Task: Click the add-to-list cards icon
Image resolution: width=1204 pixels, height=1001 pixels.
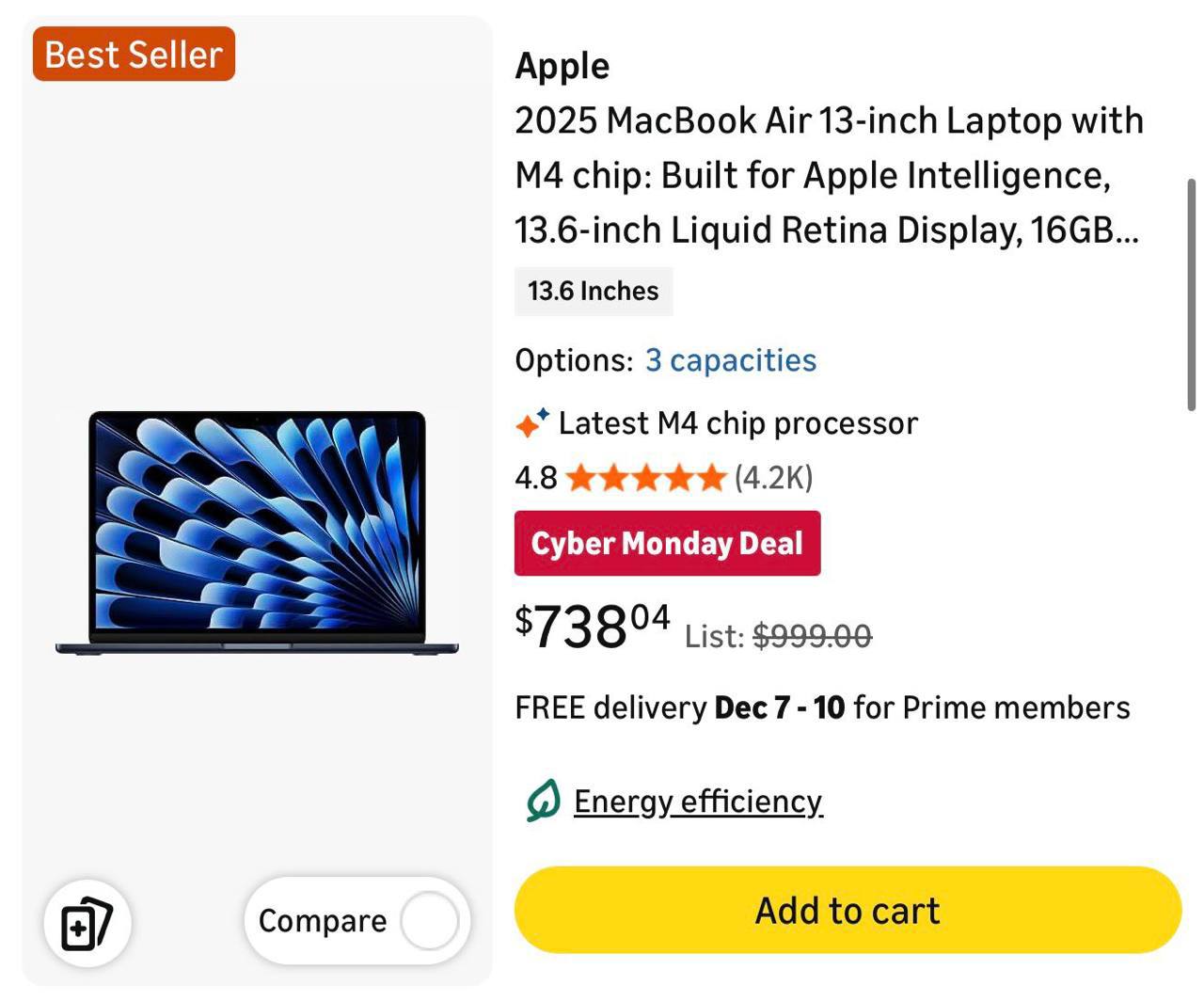Action: tap(87, 924)
